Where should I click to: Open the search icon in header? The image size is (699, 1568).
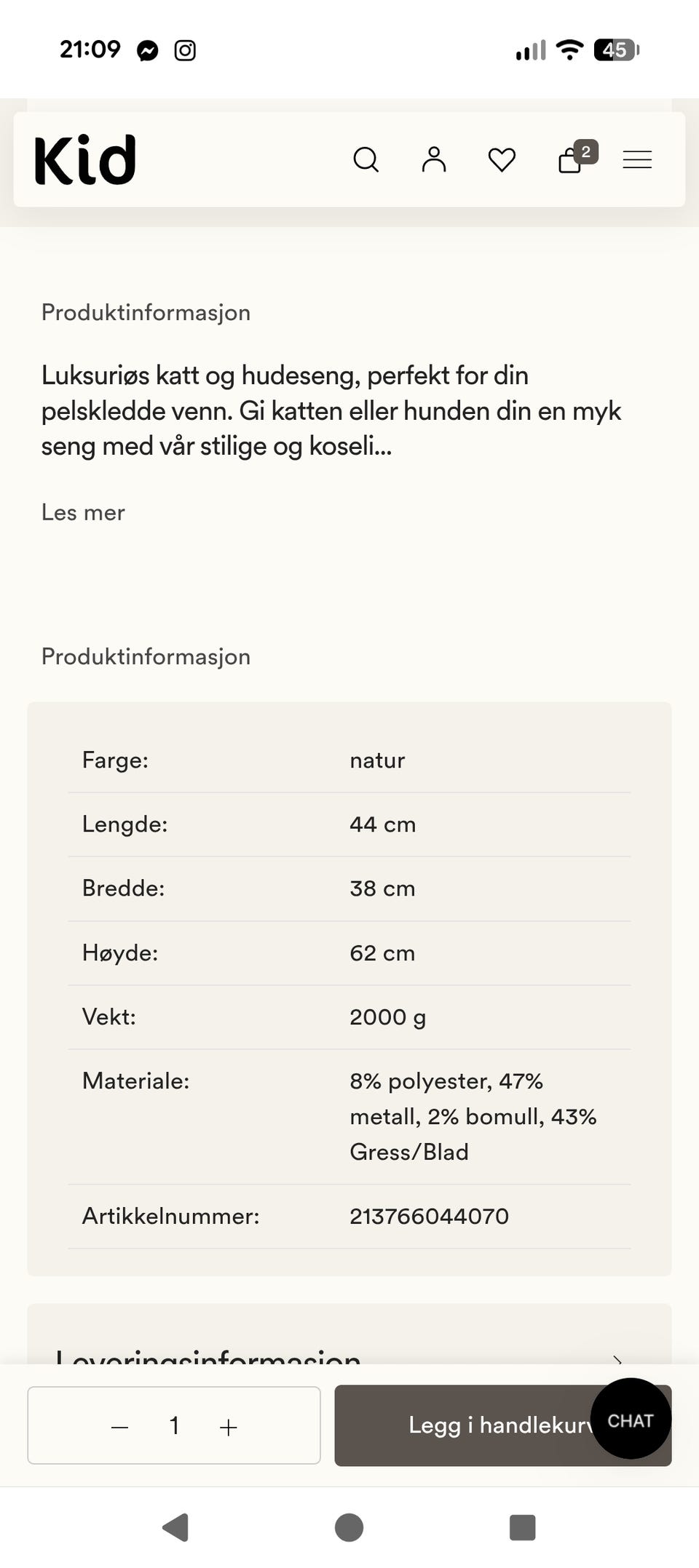coord(366,159)
